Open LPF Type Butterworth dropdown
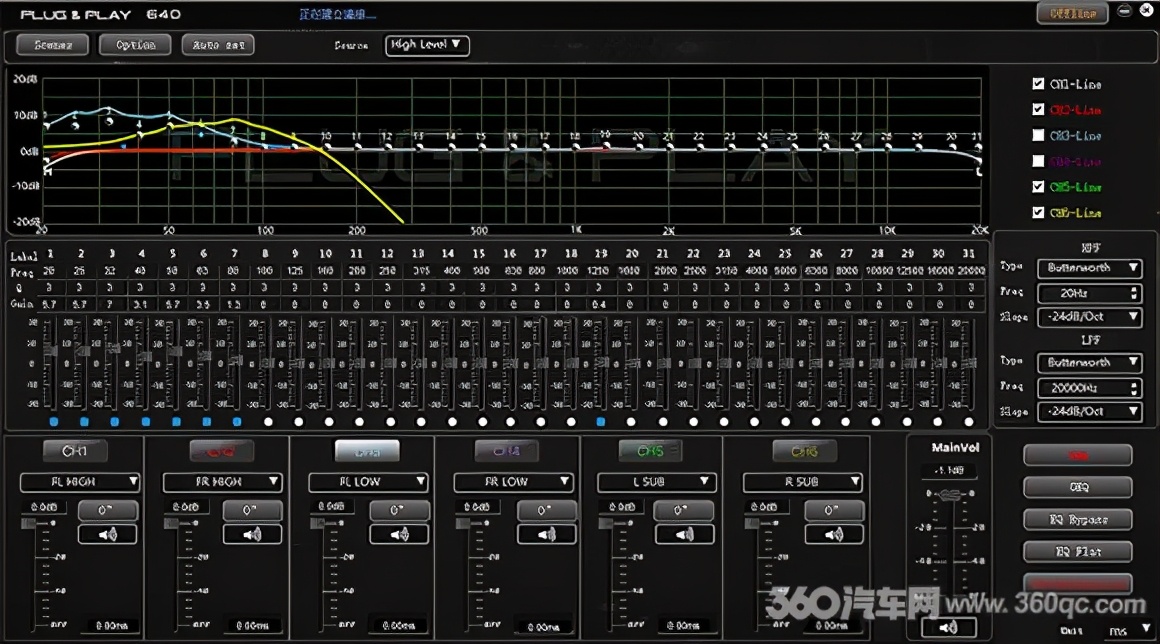 coord(1089,362)
